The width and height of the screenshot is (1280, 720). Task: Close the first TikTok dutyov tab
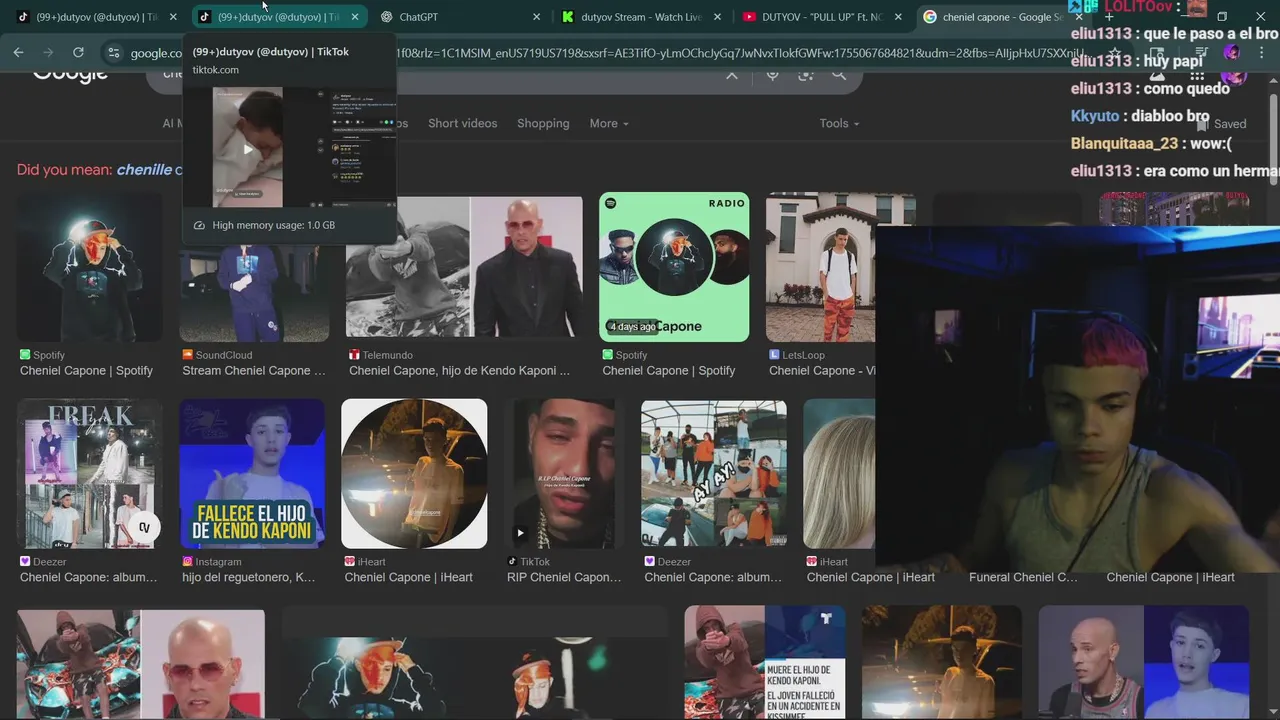click(x=173, y=17)
